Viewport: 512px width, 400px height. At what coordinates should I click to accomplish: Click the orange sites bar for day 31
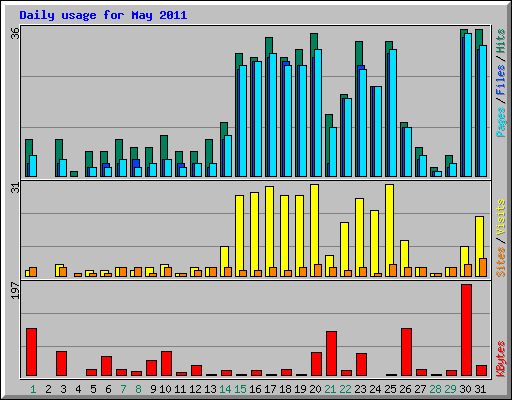483,267
